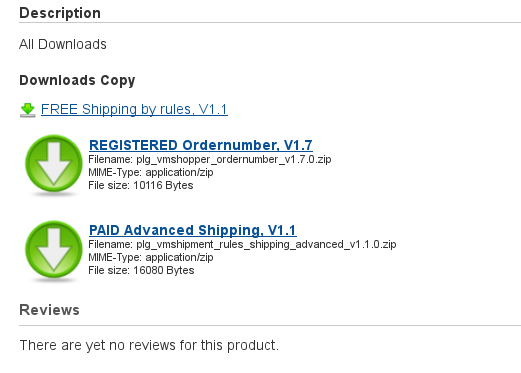Click the plg_vmshipment_rules_shipping_advanced_v1.1.0.zip filename line
The height and width of the screenshot is (373, 521).
pyautogui.click(x=242, y=244)
